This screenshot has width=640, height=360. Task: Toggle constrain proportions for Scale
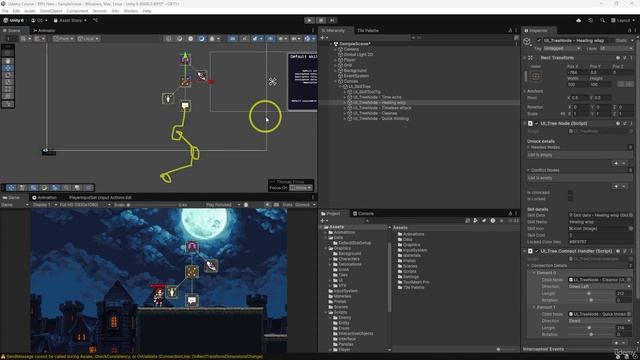[563, 113]
